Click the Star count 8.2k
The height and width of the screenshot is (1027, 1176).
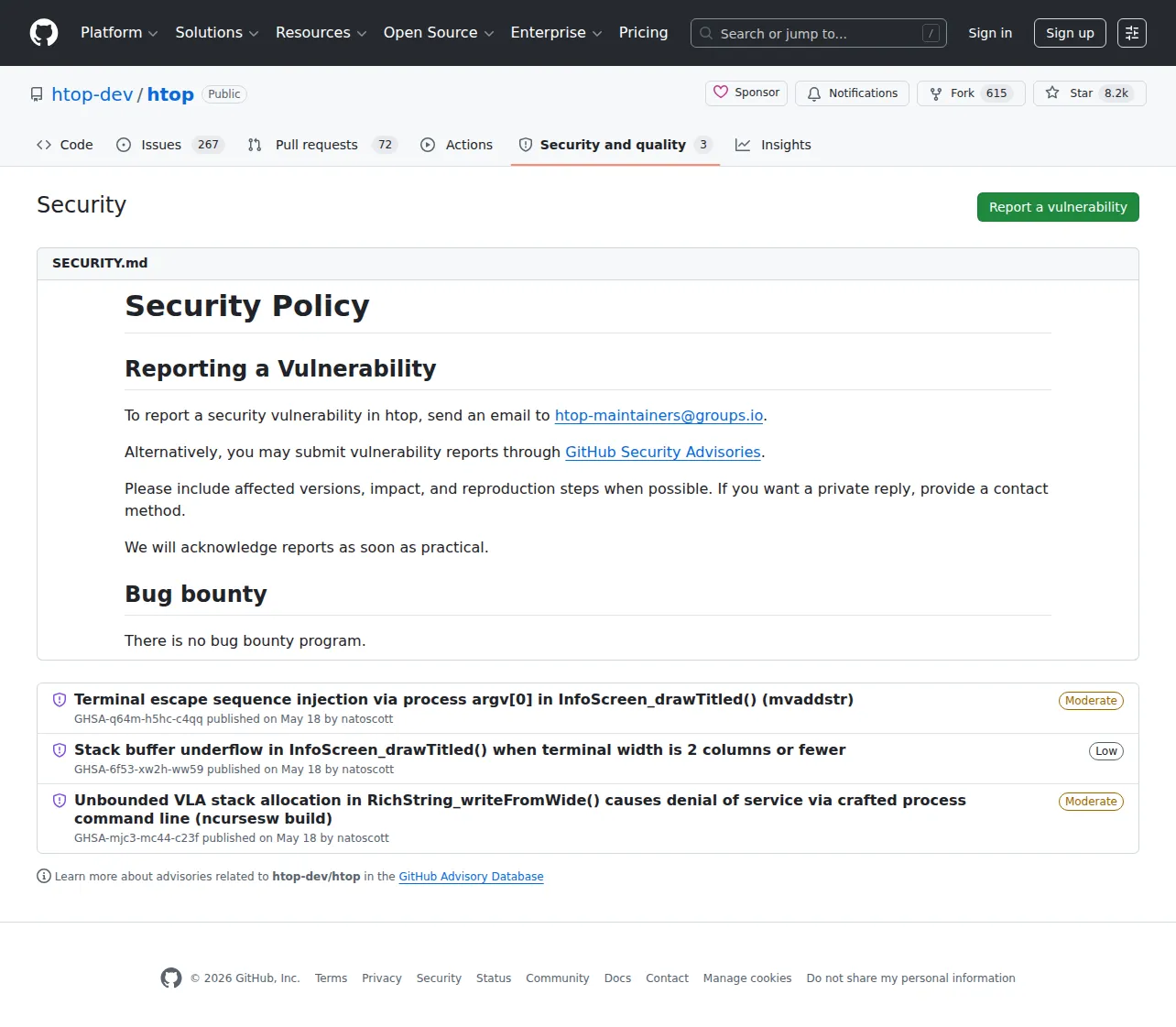tap(1116, 93)
